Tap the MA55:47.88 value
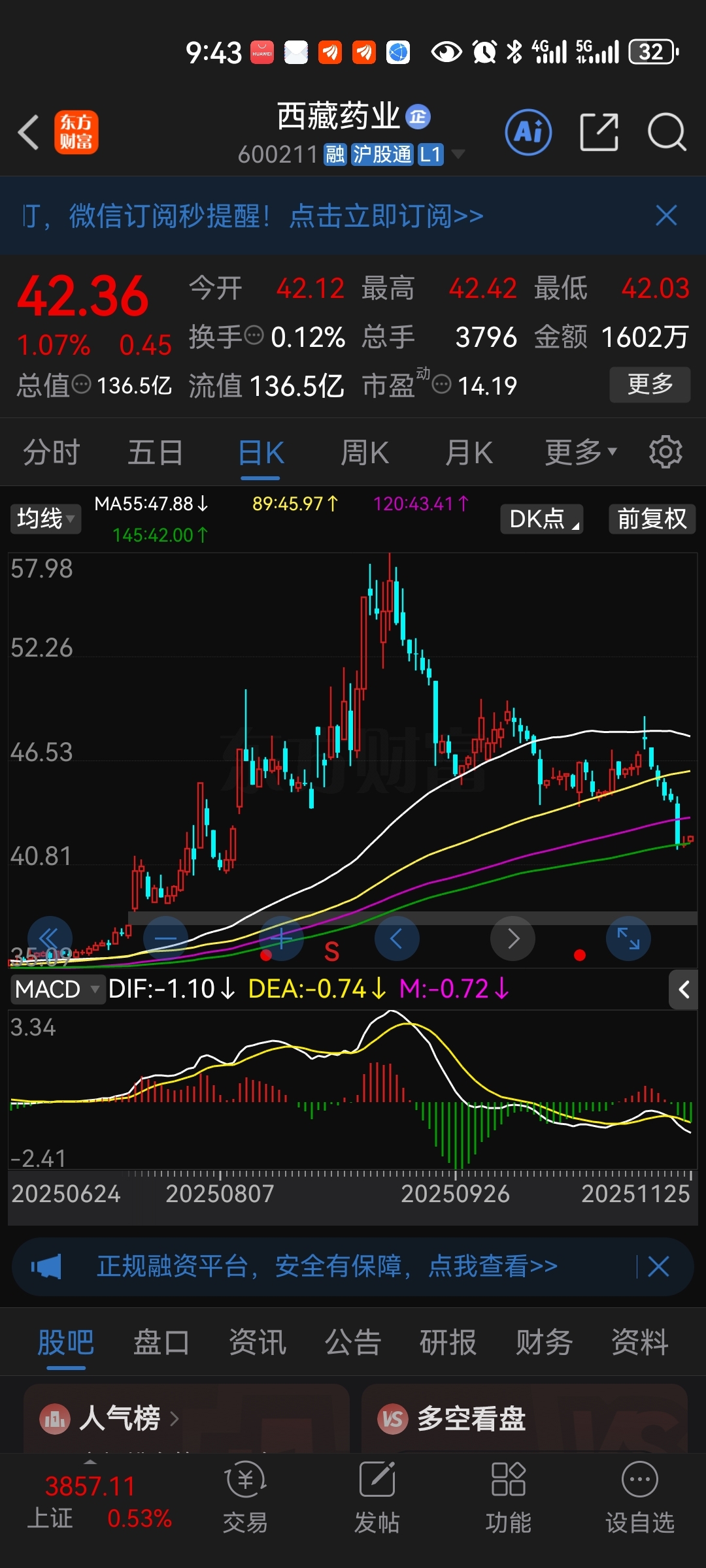 tap(151, 504)
